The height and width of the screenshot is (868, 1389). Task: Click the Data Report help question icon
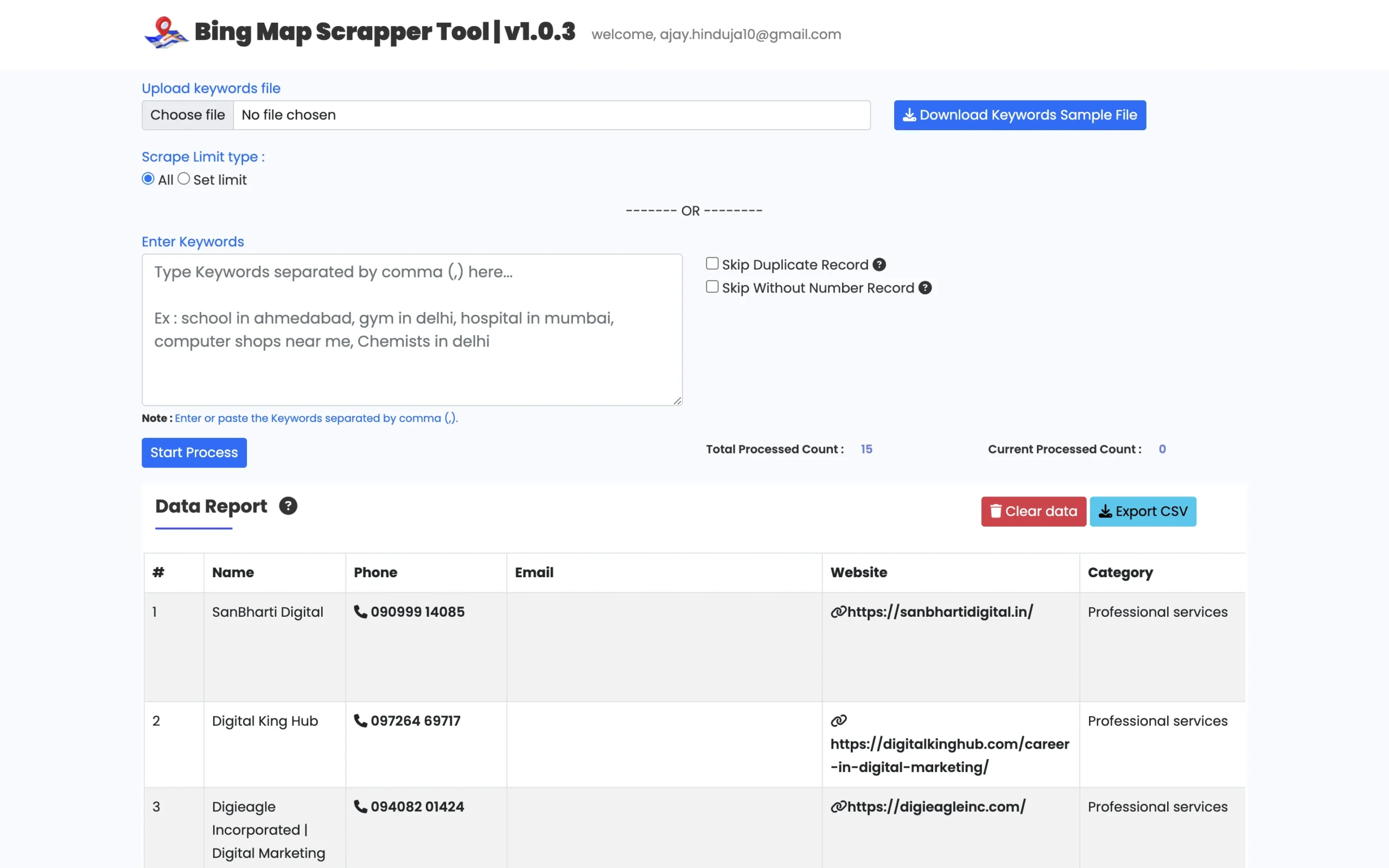point(288,506)
